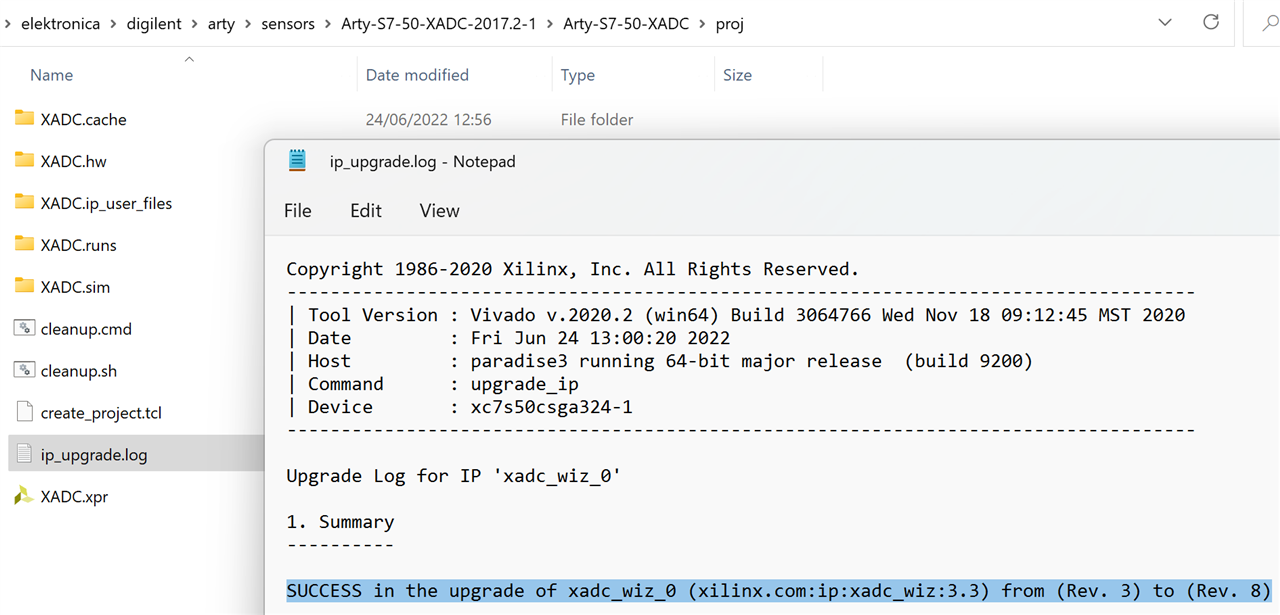The image size is (1280, 615).
Task: Open the address bar history dropdown
Action: [1165, 22]
